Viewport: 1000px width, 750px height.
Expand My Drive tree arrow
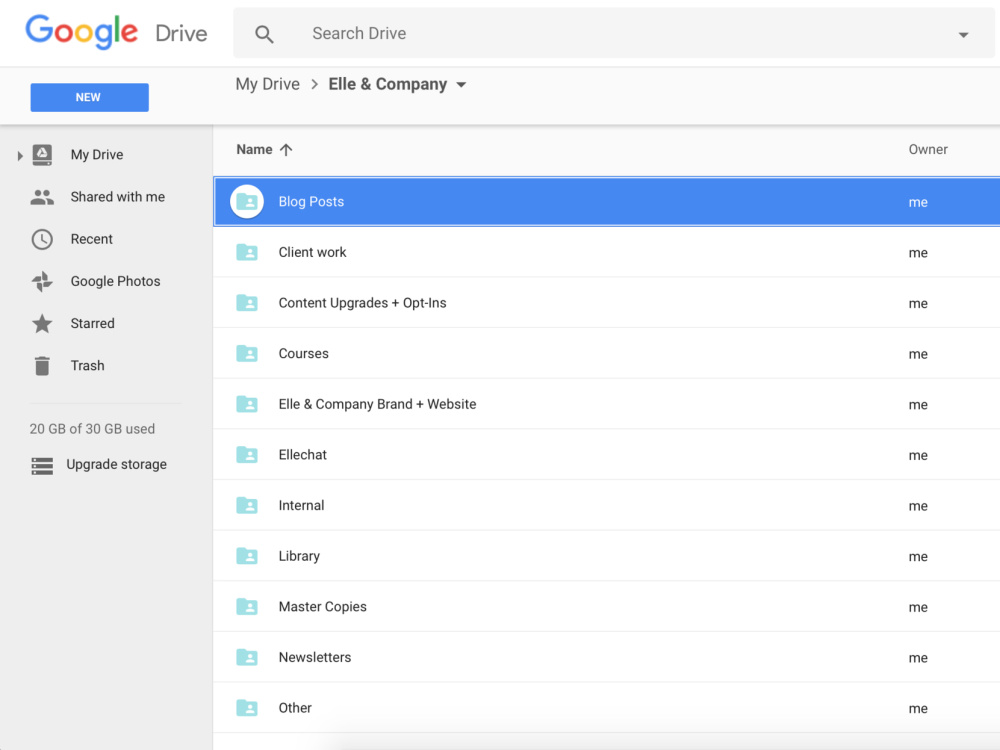pyautogui.click(x=20, y=155)
